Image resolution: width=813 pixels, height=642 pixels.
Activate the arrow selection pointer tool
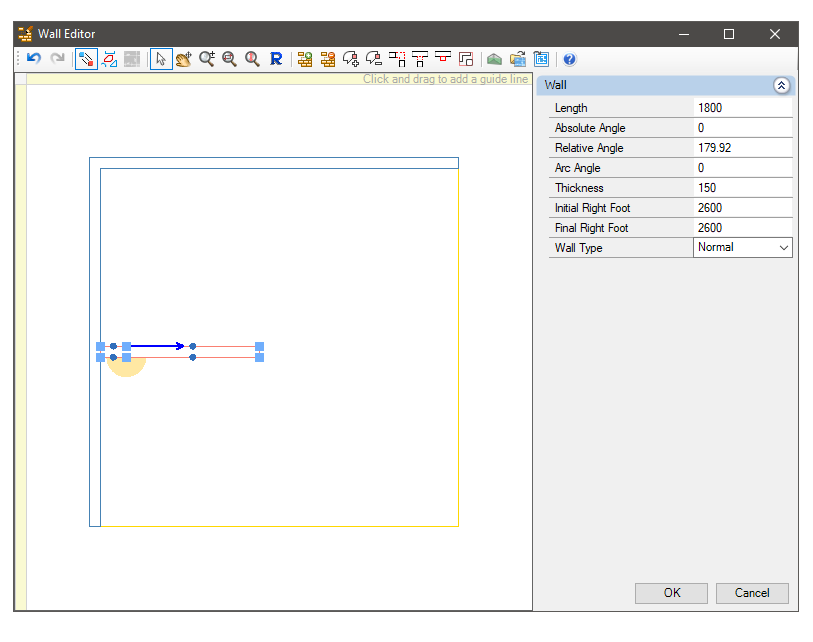[161, 59]
